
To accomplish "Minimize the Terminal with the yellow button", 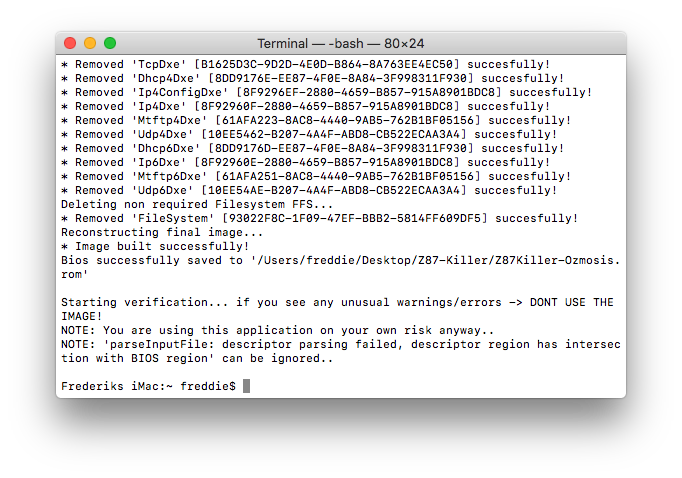I will tap(90, 43).
